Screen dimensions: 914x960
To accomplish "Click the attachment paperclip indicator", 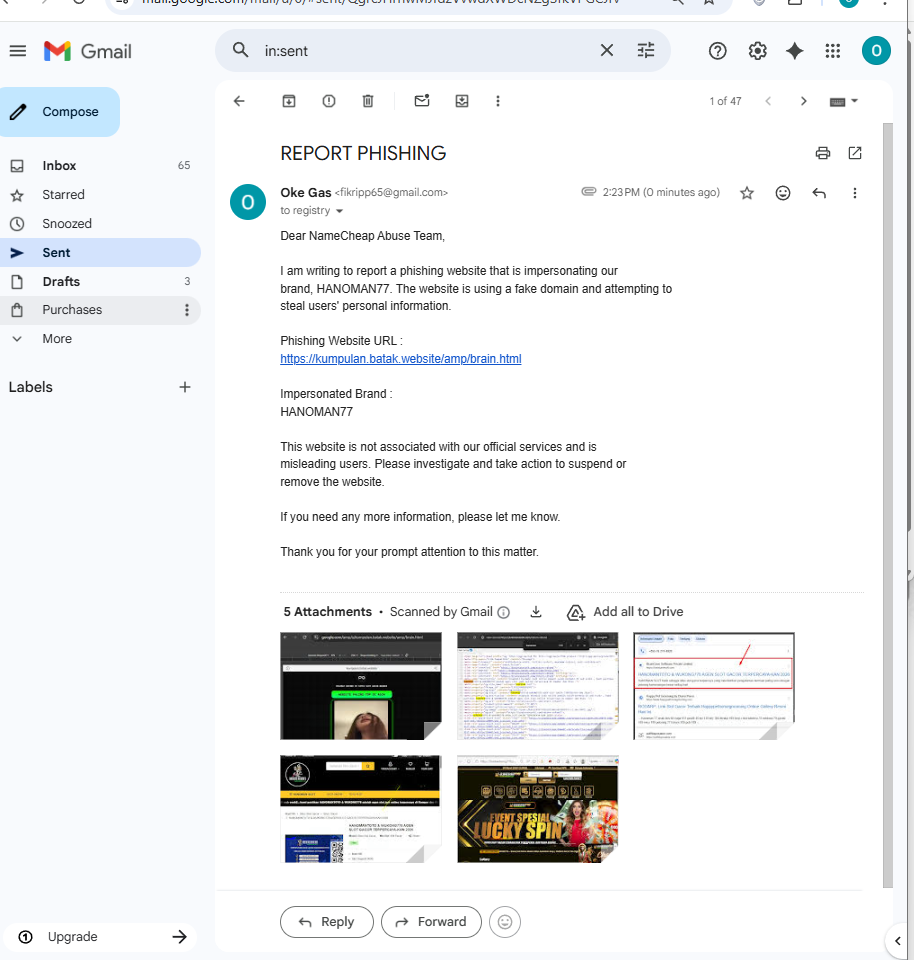I will click(x=588, y=192).
